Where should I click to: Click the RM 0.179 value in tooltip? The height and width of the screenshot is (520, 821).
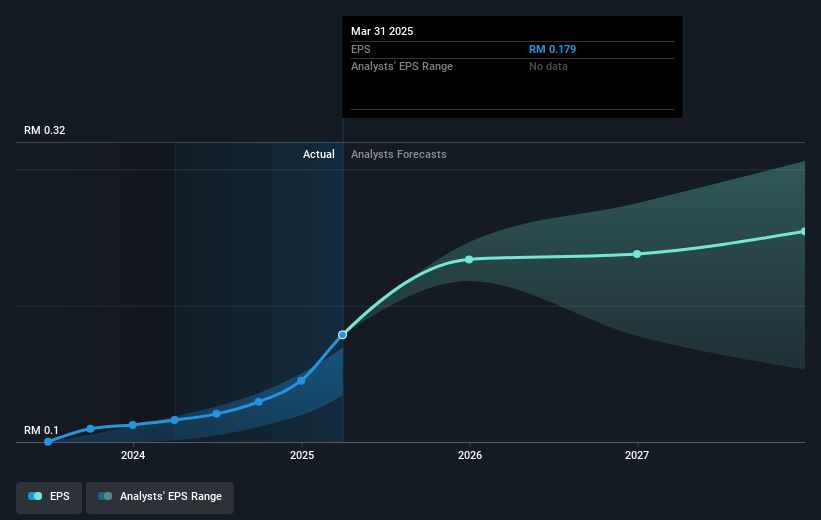[552, 49]
